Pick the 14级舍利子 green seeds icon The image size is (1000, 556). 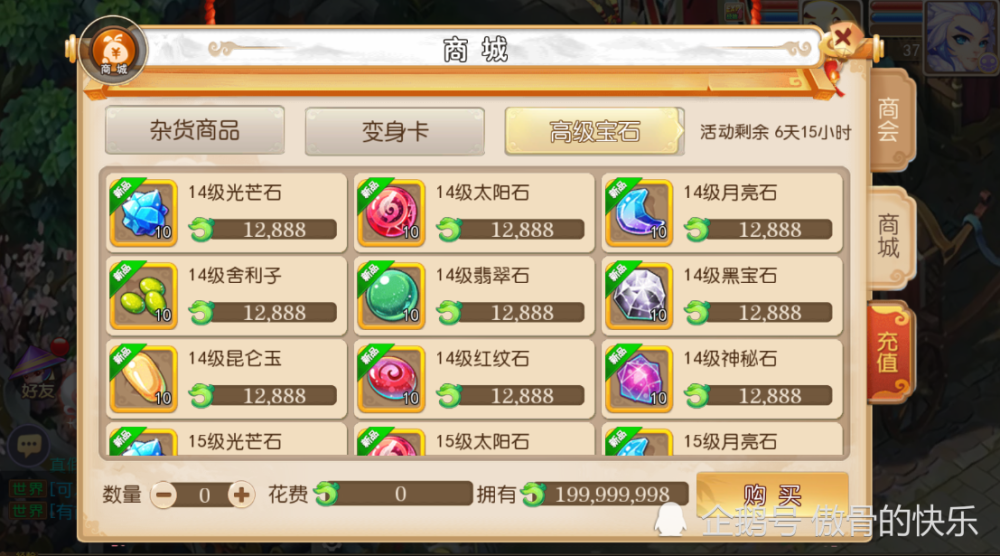pyautogui.click(x=143, y=296)
